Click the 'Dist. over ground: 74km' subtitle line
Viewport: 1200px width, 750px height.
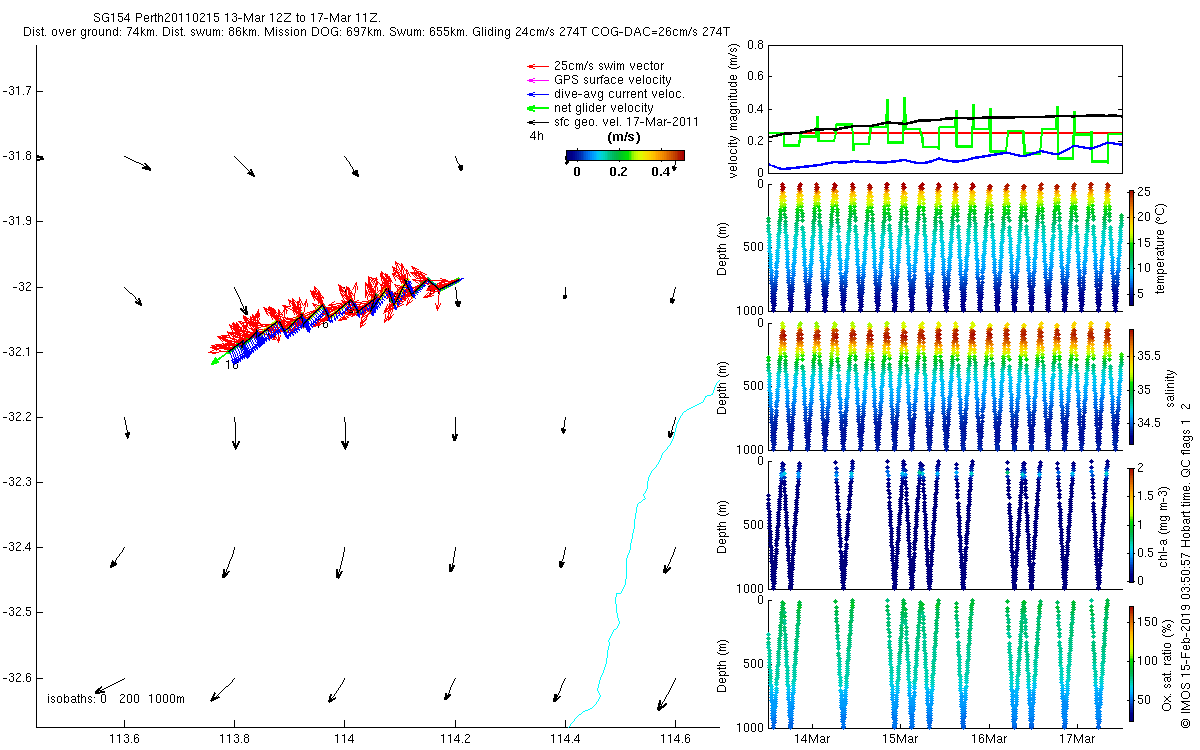pos(376,33)
